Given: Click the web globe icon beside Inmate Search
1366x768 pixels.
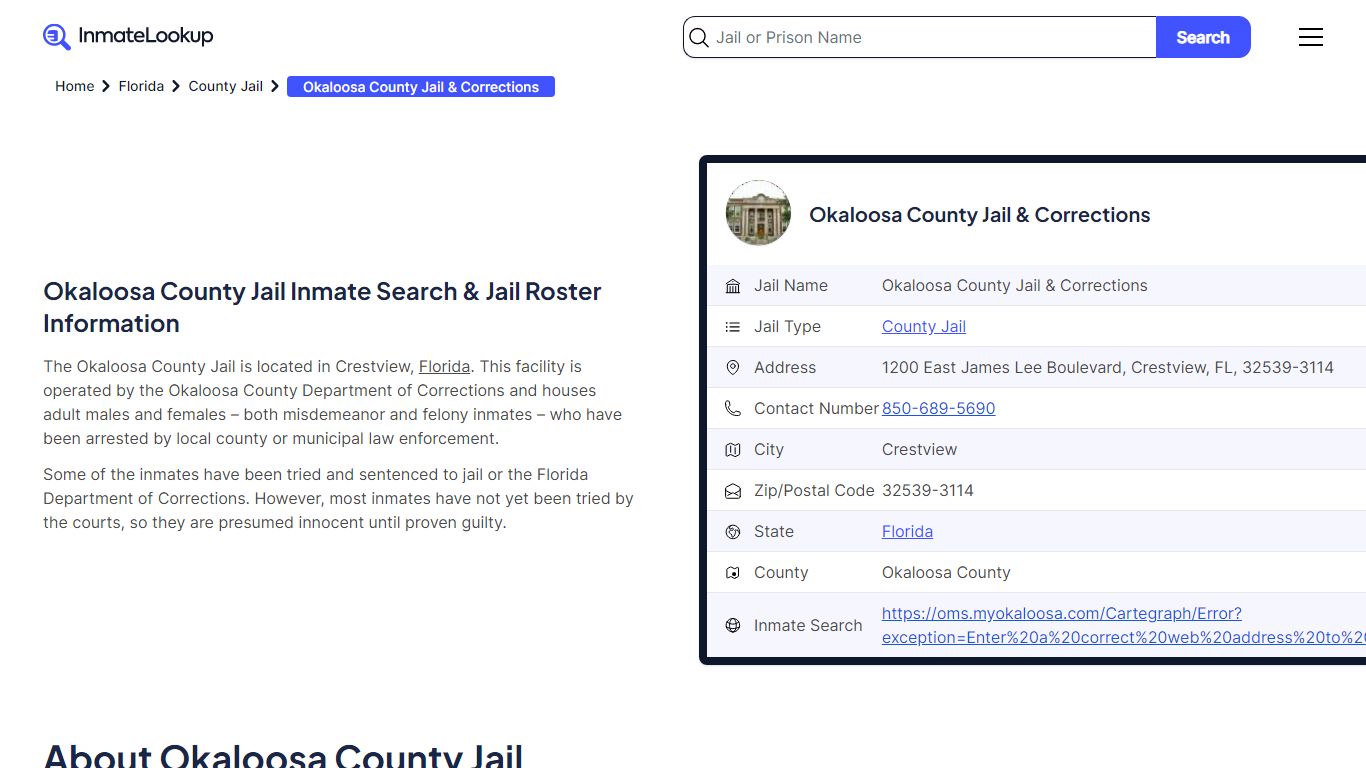Looking at the screenshot, I should (x=733, y=626).
